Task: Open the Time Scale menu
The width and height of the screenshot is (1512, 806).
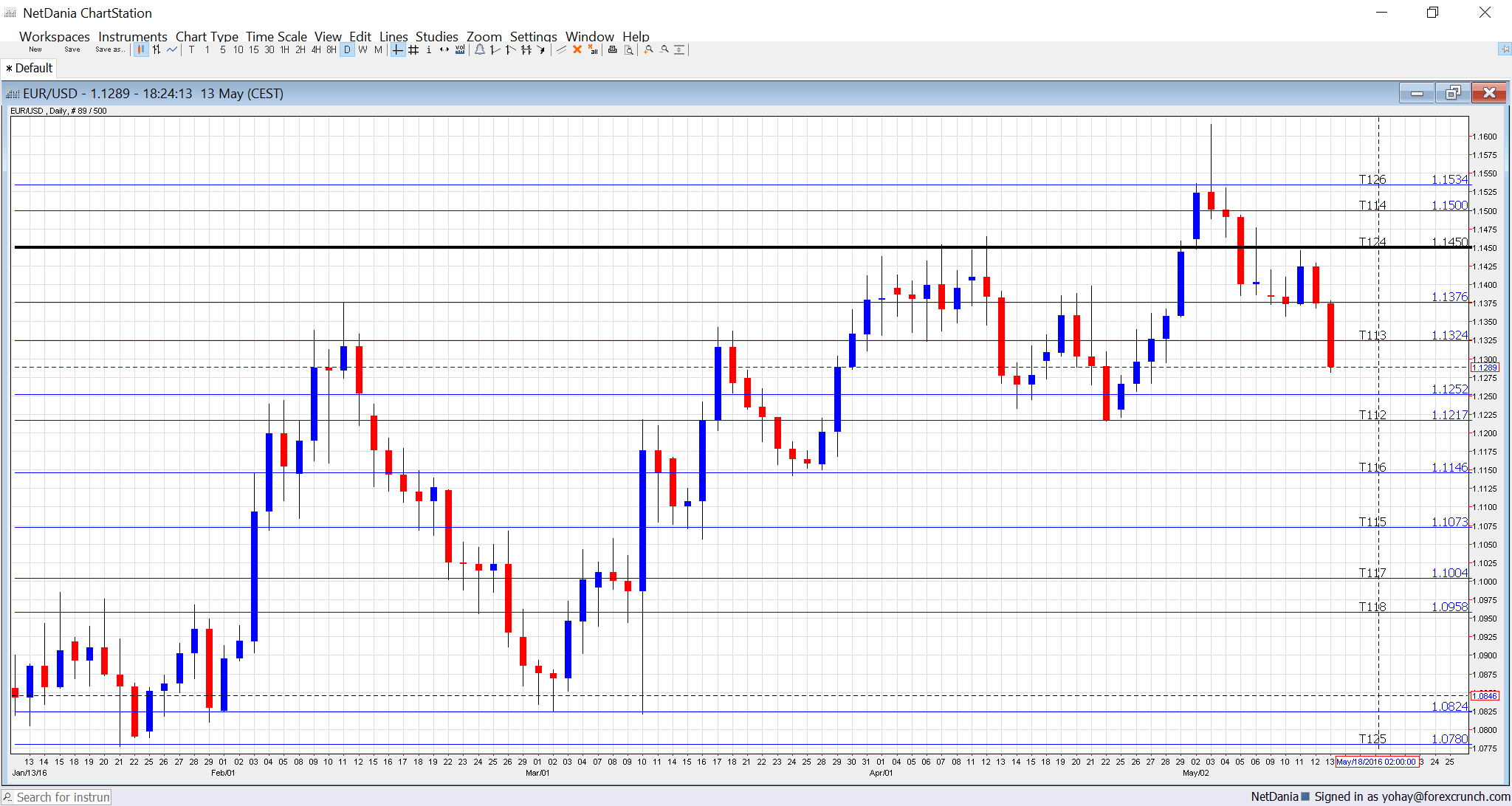Action: coord(276,36)
